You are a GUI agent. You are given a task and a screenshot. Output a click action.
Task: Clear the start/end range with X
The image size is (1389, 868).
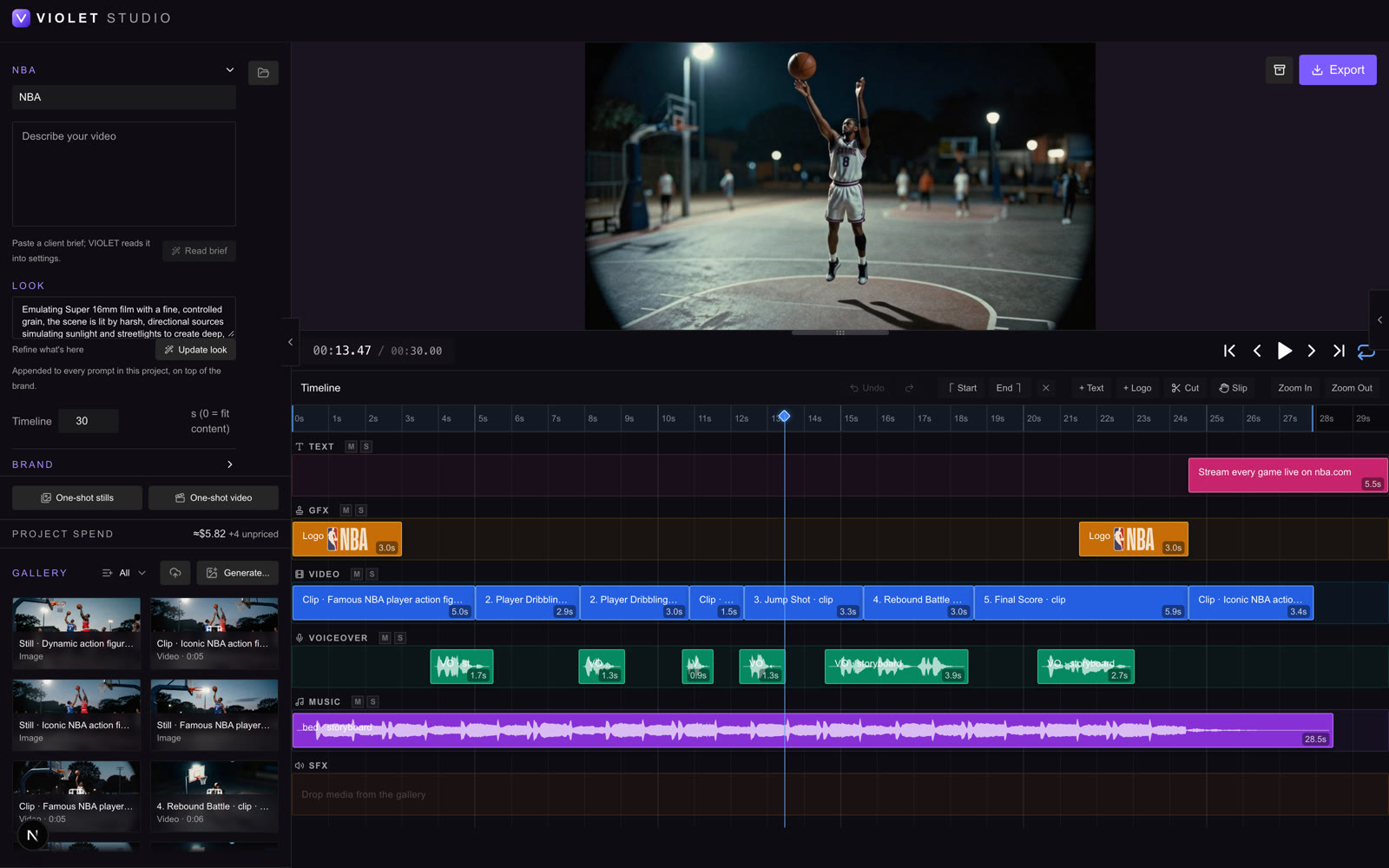pyautogui.click(x=1046, y=388)
